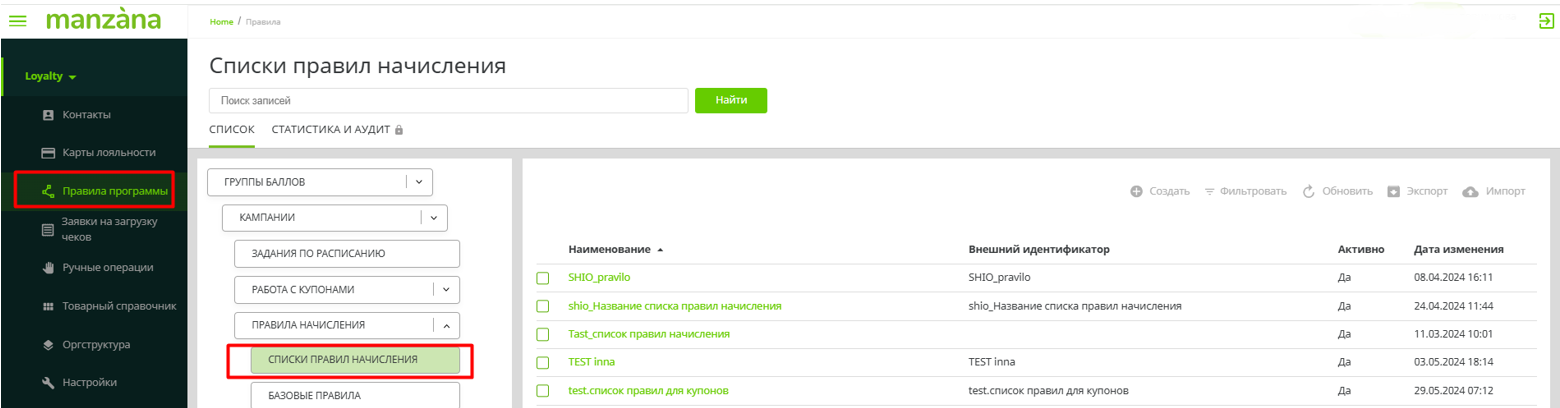Viewport: 1560px width, 408px height.
Task: Click the Фильтровать filter icon
Action: pyautogui.click(x=1209, y=191)
